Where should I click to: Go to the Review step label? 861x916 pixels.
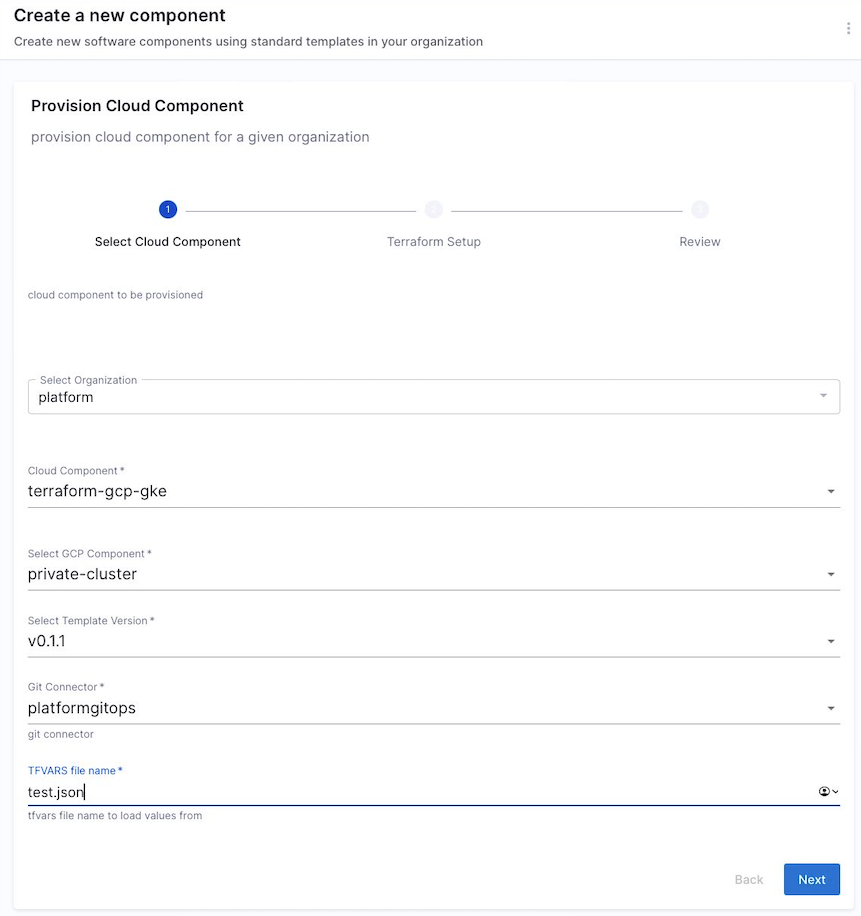[700, 242]
